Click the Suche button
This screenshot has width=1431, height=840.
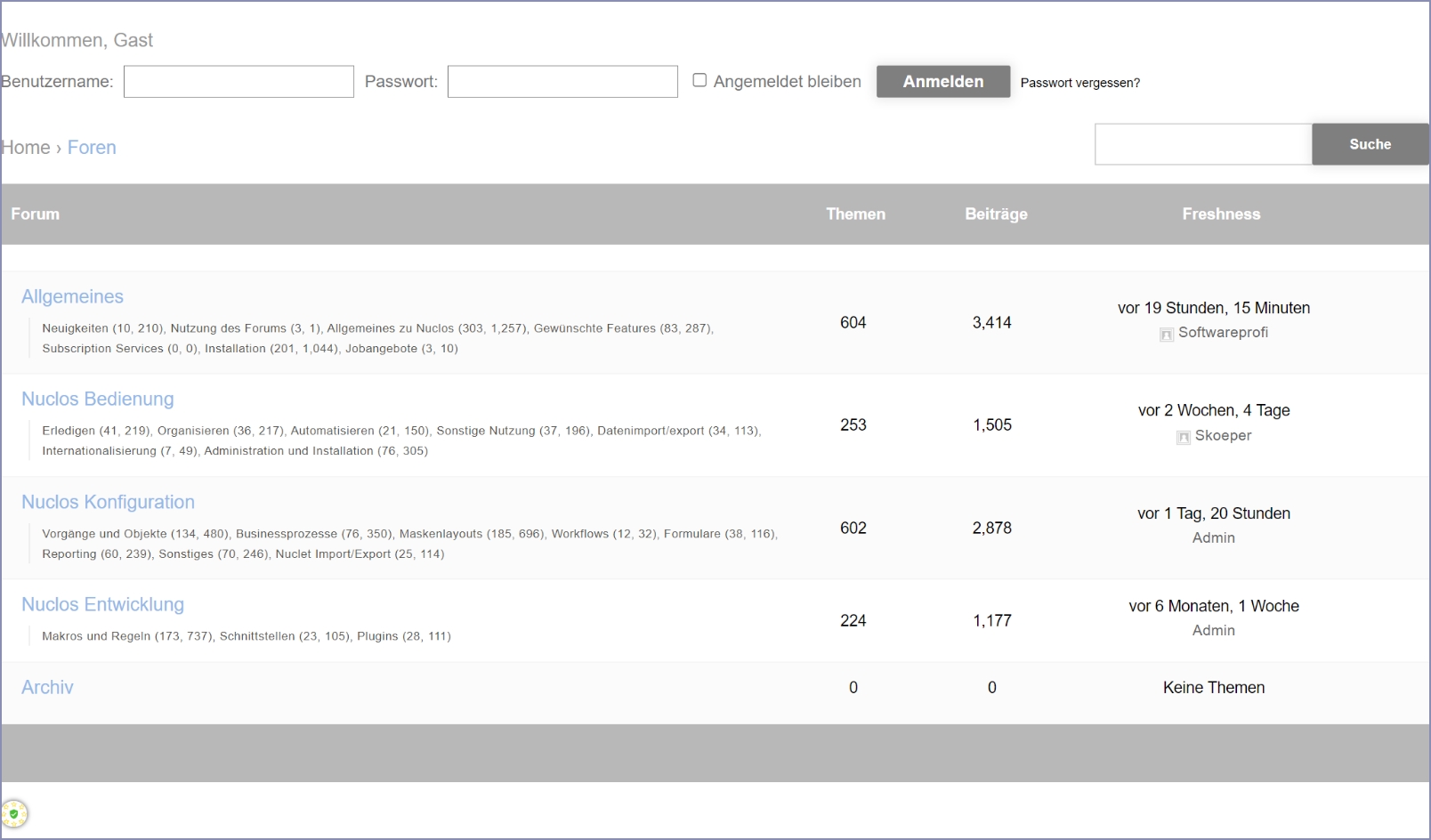pos(1370,144)
